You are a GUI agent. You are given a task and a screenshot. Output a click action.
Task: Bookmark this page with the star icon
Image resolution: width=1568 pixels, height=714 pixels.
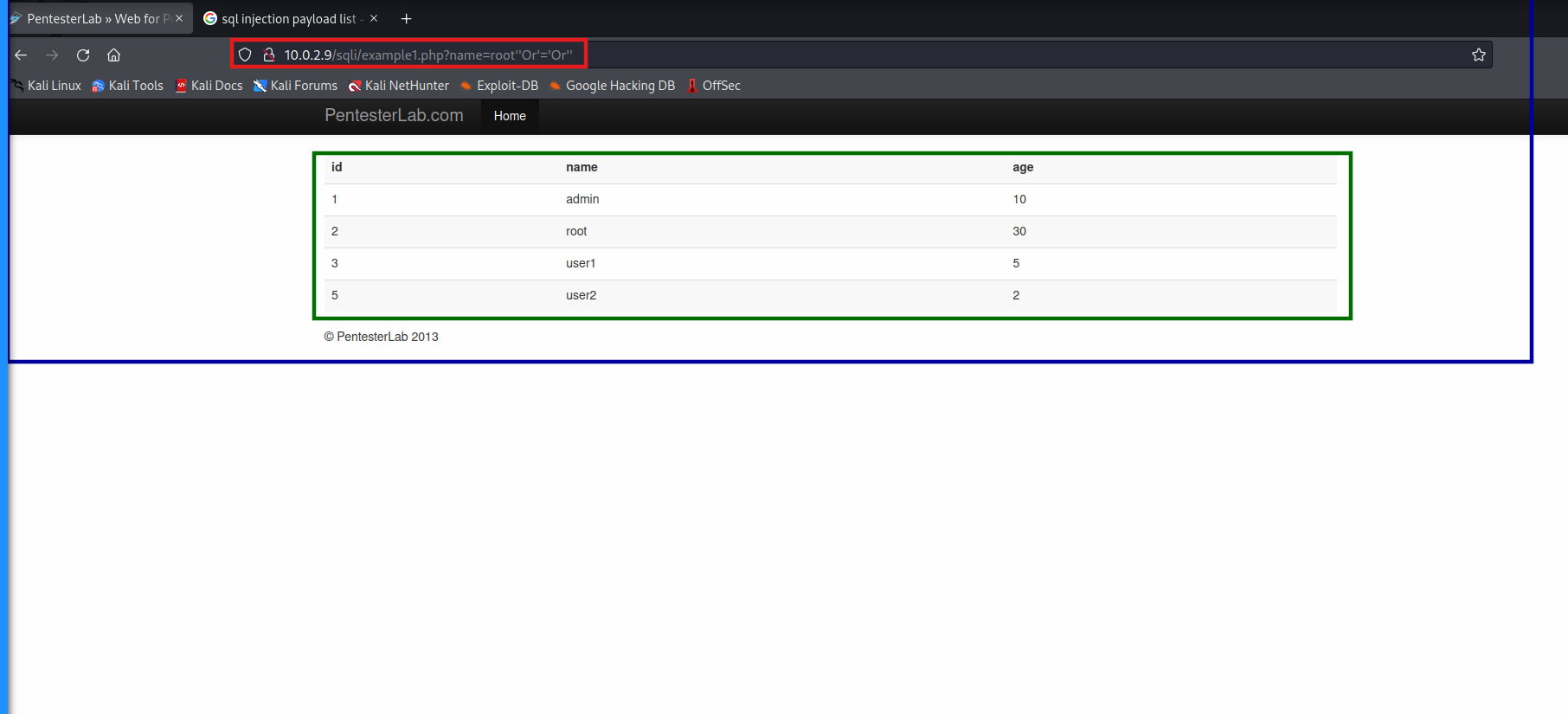[x=1479, y=55]
